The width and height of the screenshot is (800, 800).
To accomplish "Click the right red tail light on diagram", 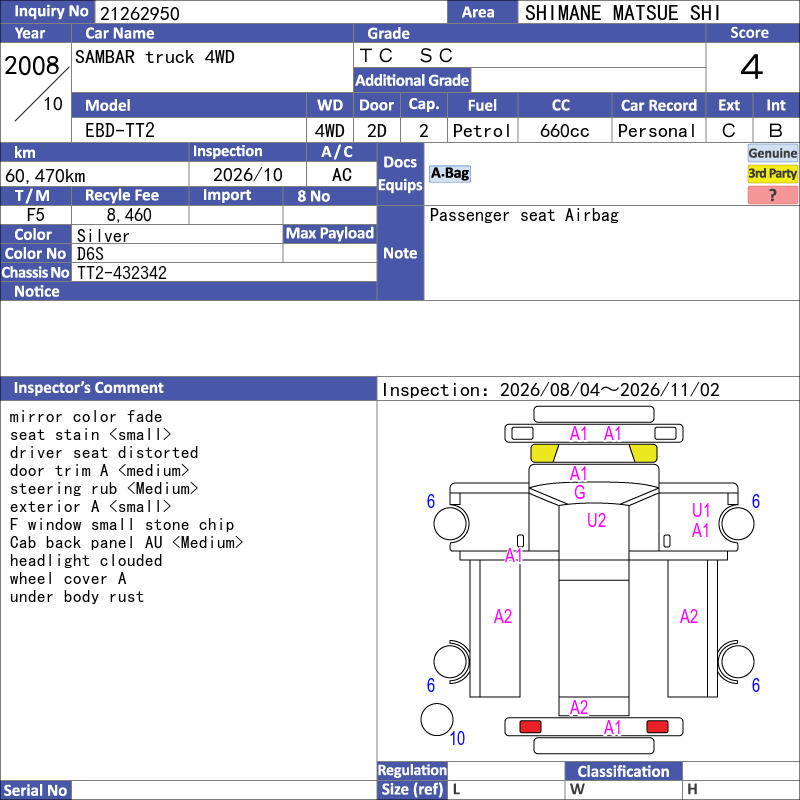I will 657,727.
